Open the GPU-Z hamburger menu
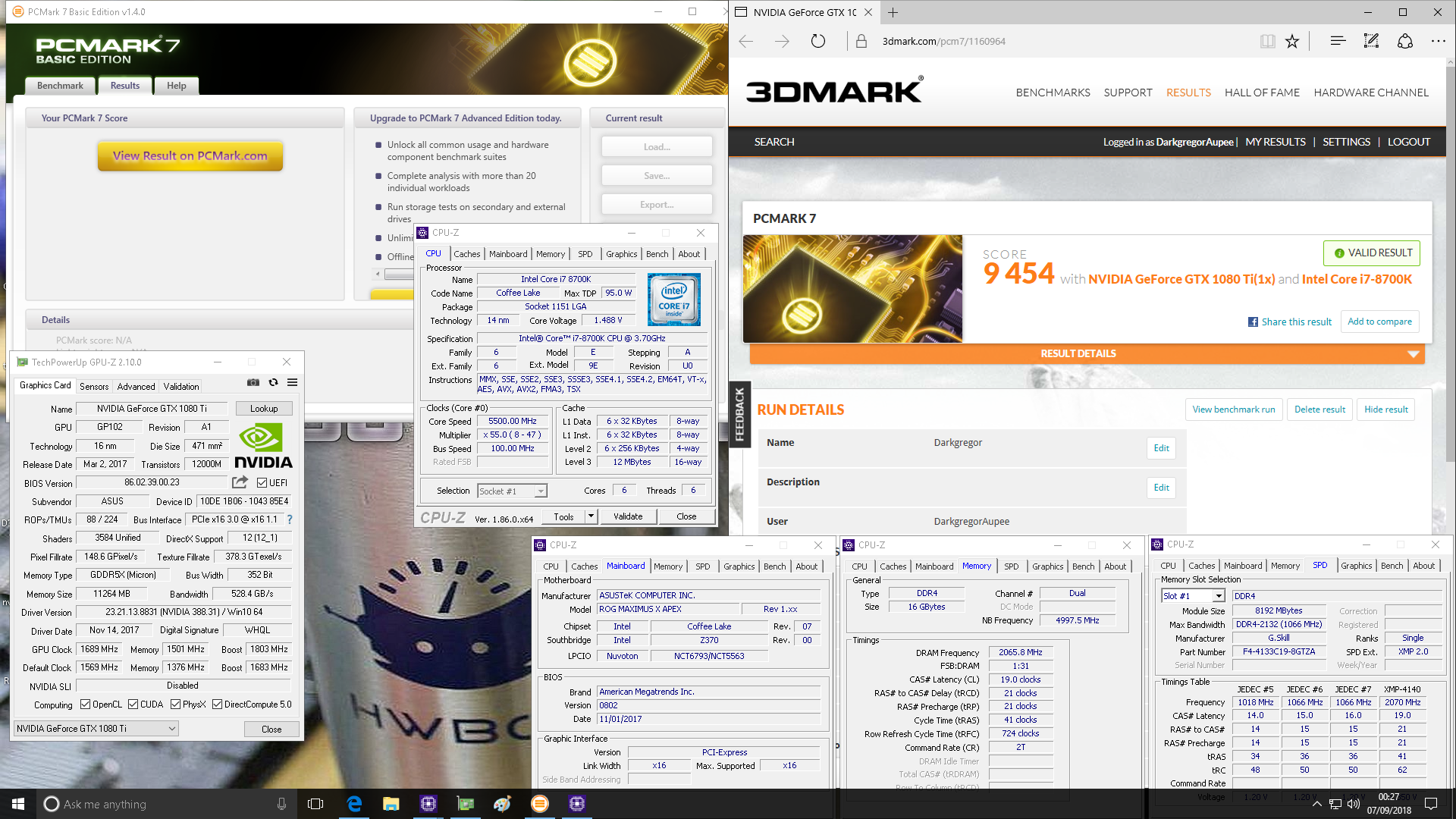The image size is (1456, 819). point(292,383)
